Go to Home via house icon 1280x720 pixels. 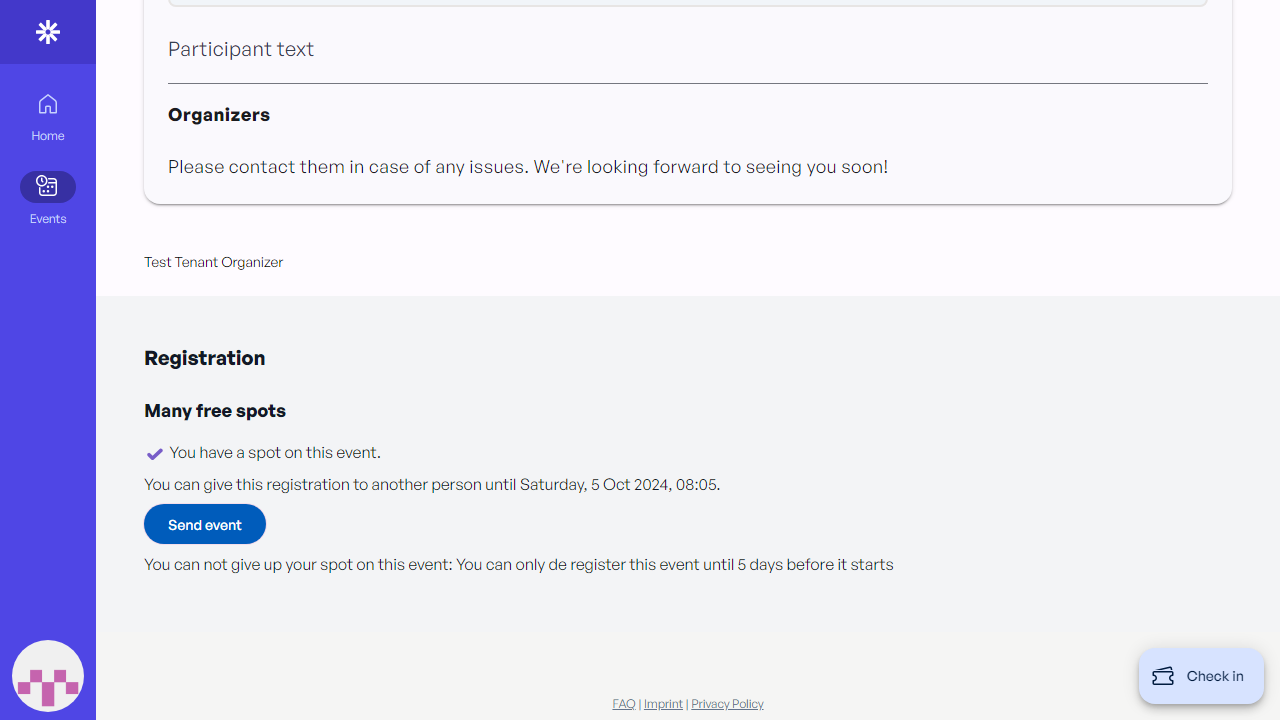click(48, 104)
